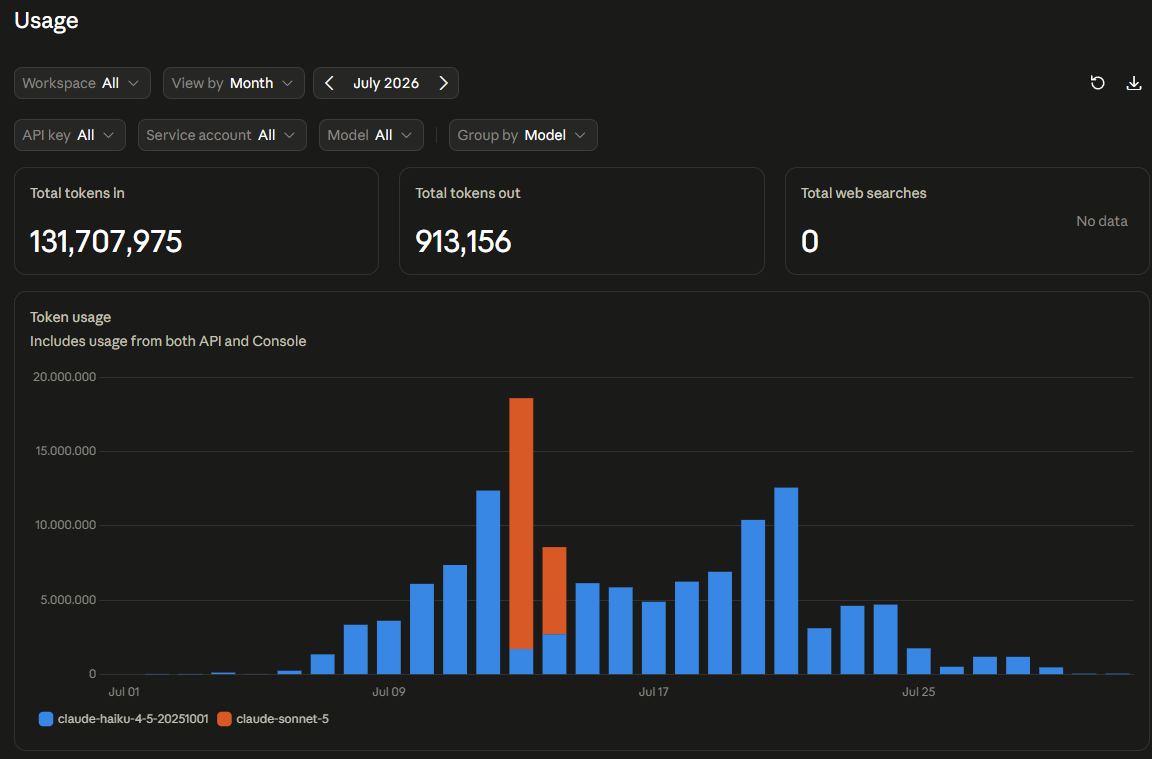This screenshot has height=759, width=1152.
Task: Expand the API key filter
Action: (x=70, y=135)
